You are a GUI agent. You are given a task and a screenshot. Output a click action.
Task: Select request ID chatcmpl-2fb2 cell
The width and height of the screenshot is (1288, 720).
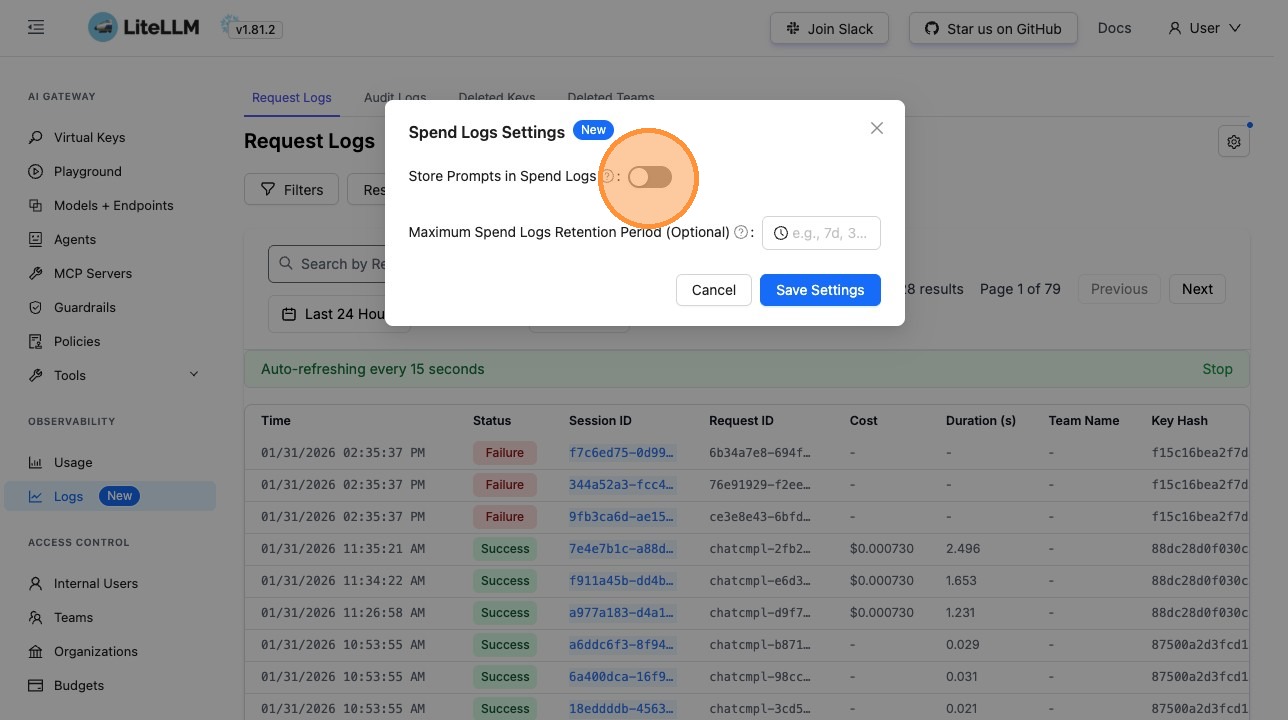759,549
